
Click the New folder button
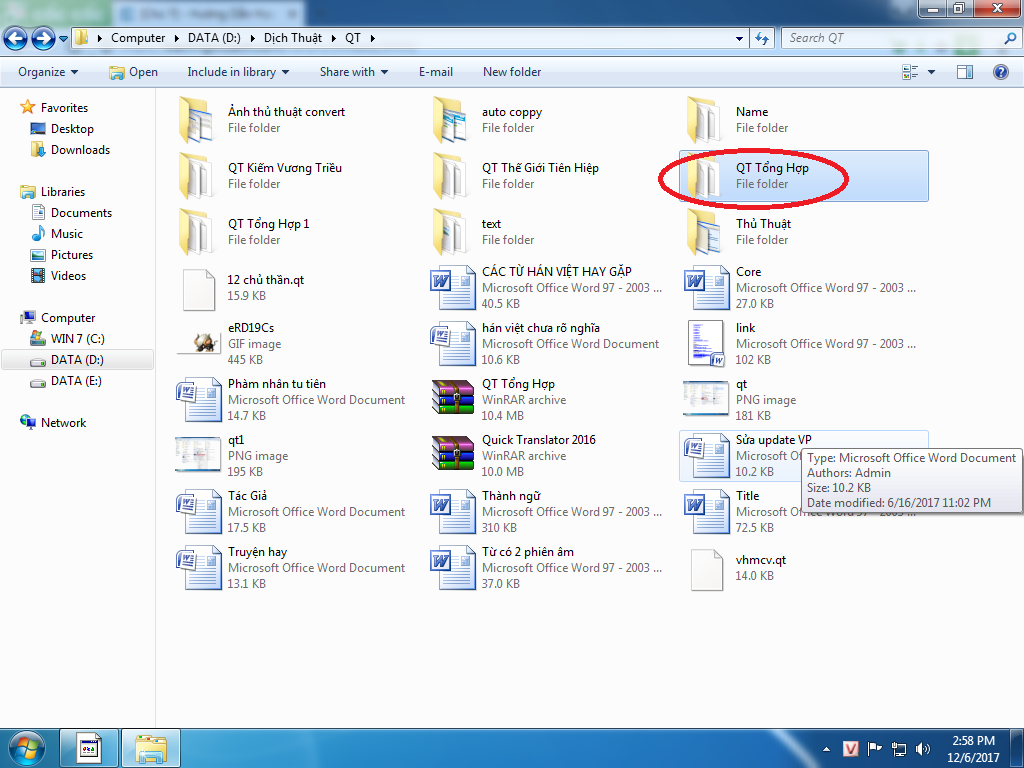[x=512, y=72]
